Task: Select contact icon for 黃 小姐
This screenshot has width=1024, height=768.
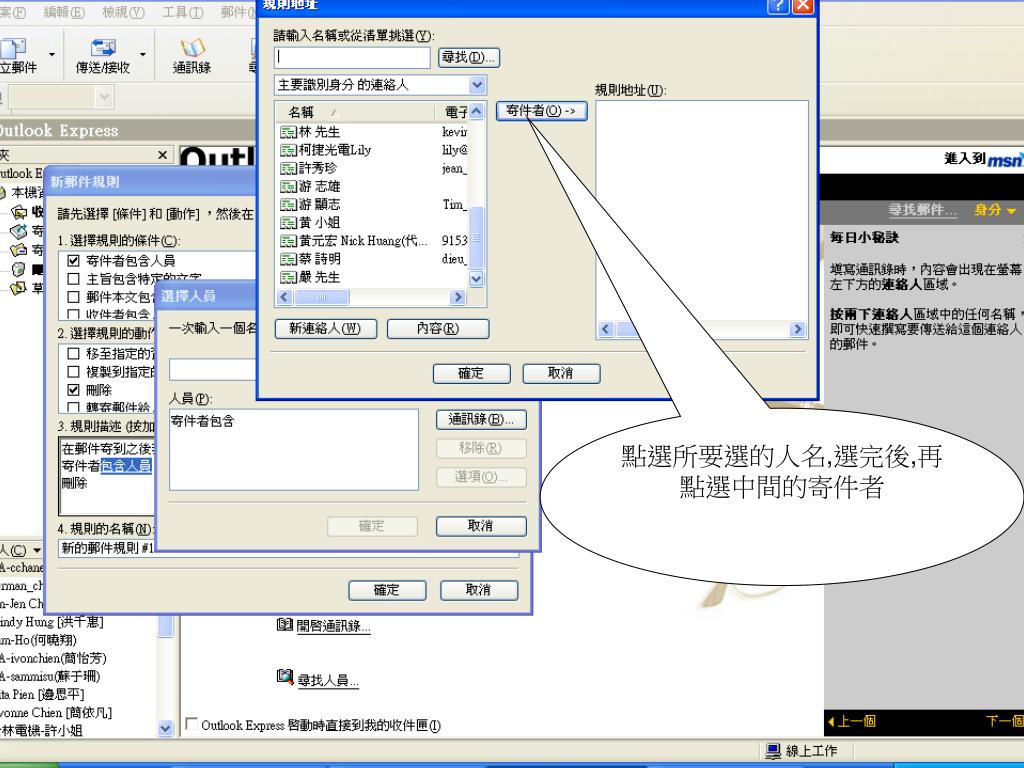Action: (x=288, y=223)
